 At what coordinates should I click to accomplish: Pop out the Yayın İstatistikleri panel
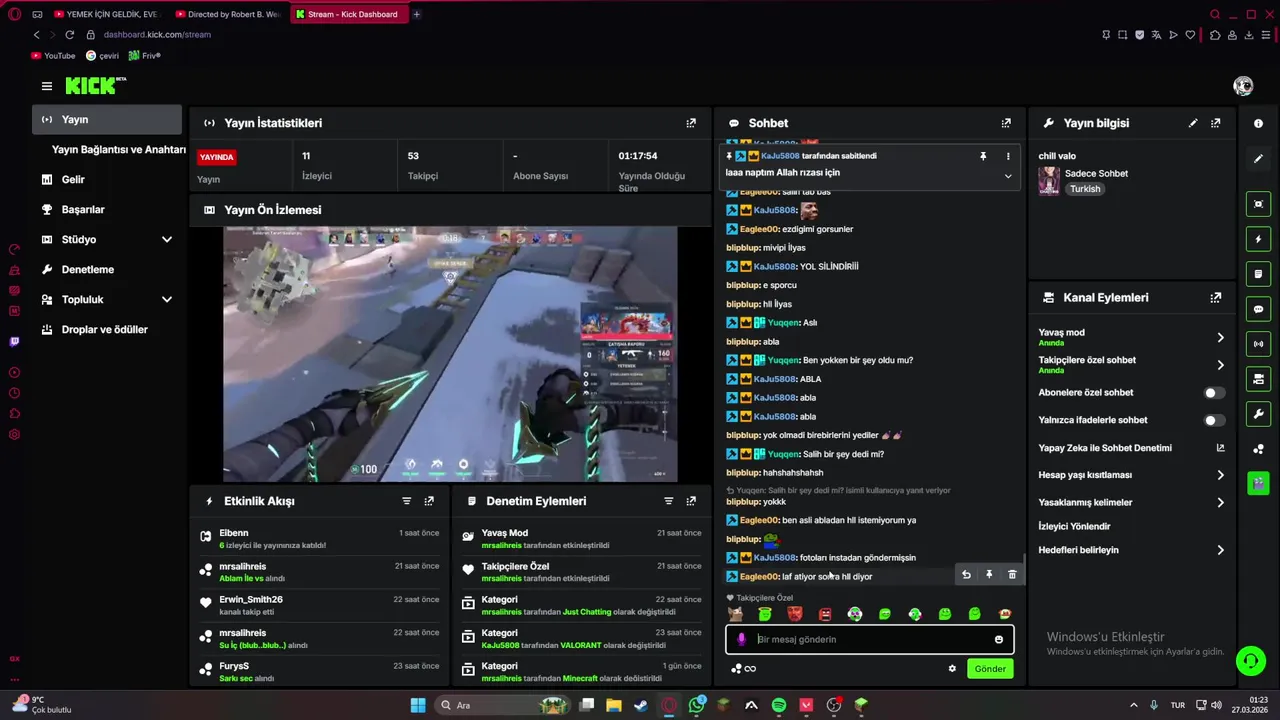click(x=691, y=123)
